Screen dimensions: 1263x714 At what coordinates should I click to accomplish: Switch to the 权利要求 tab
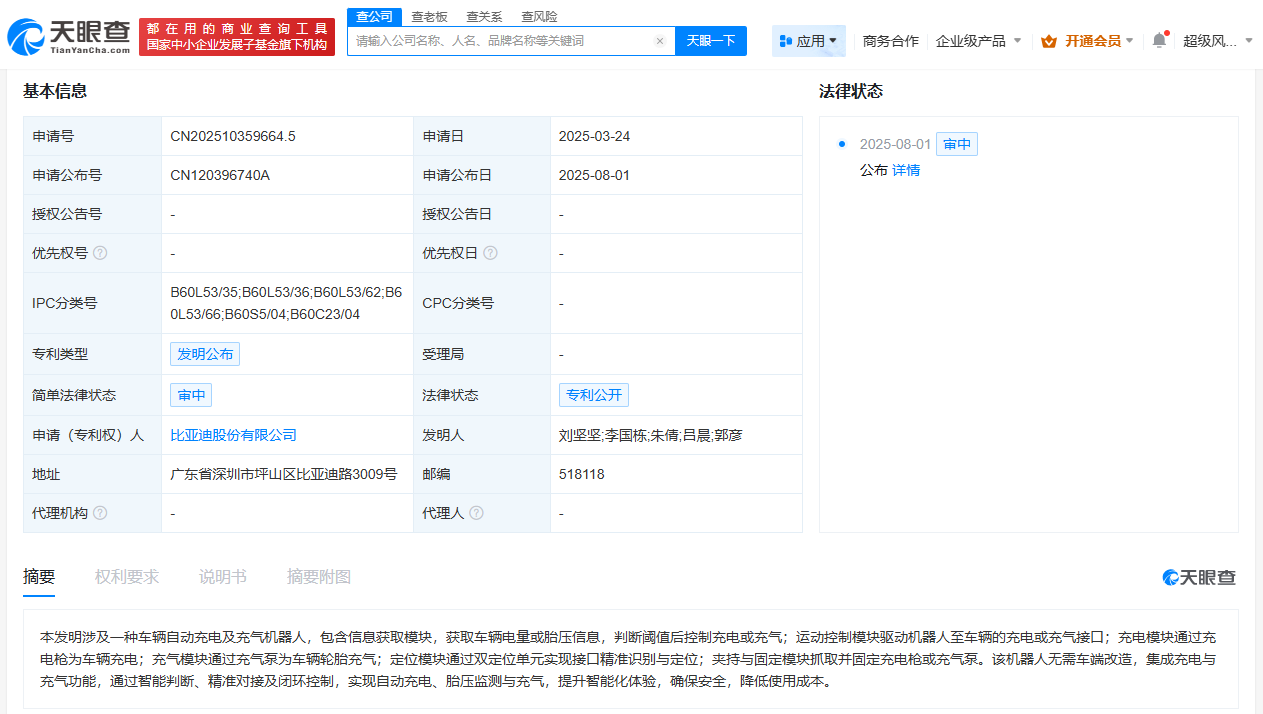126,577
